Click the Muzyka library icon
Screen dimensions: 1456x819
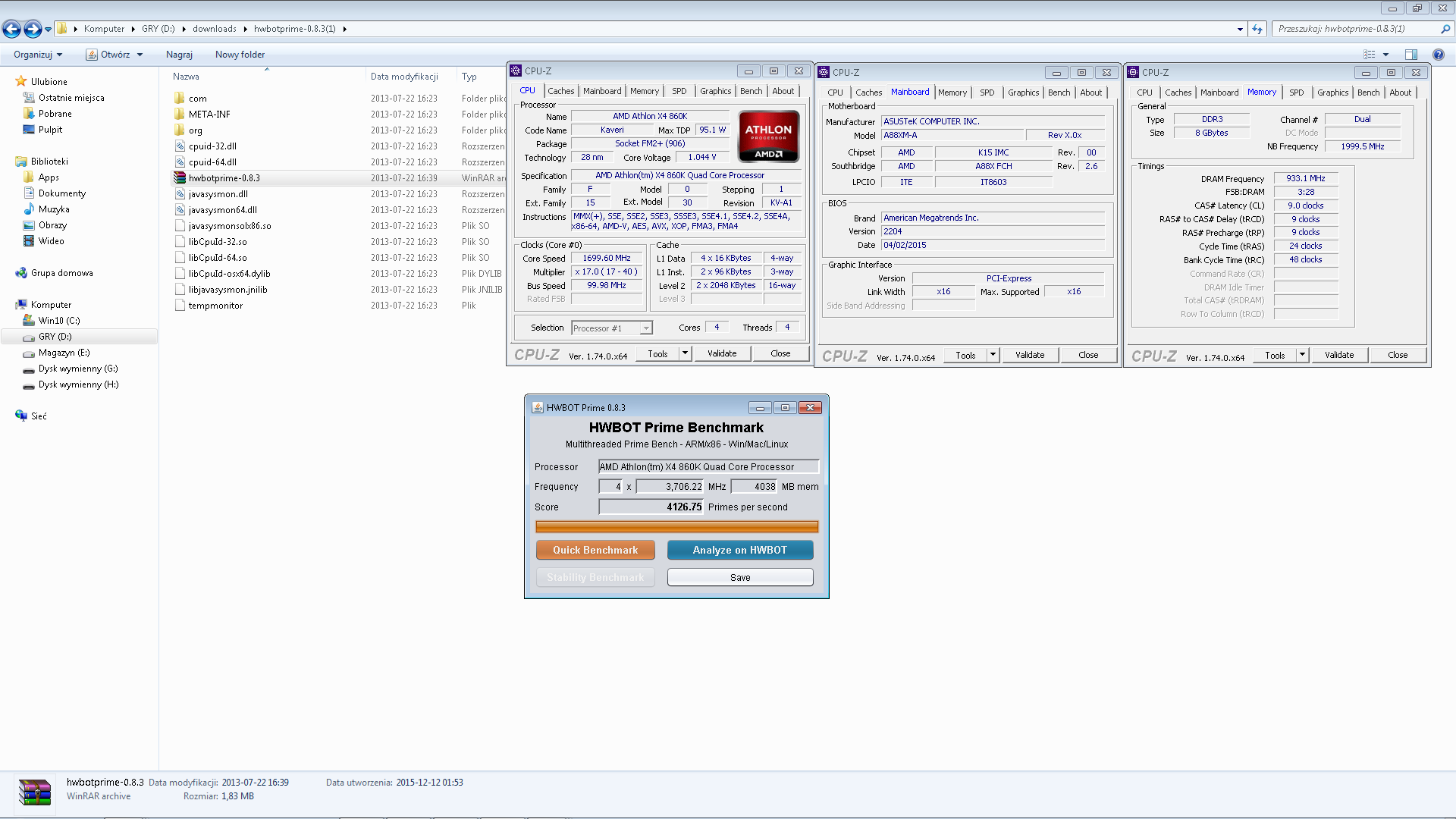(29, 209)
